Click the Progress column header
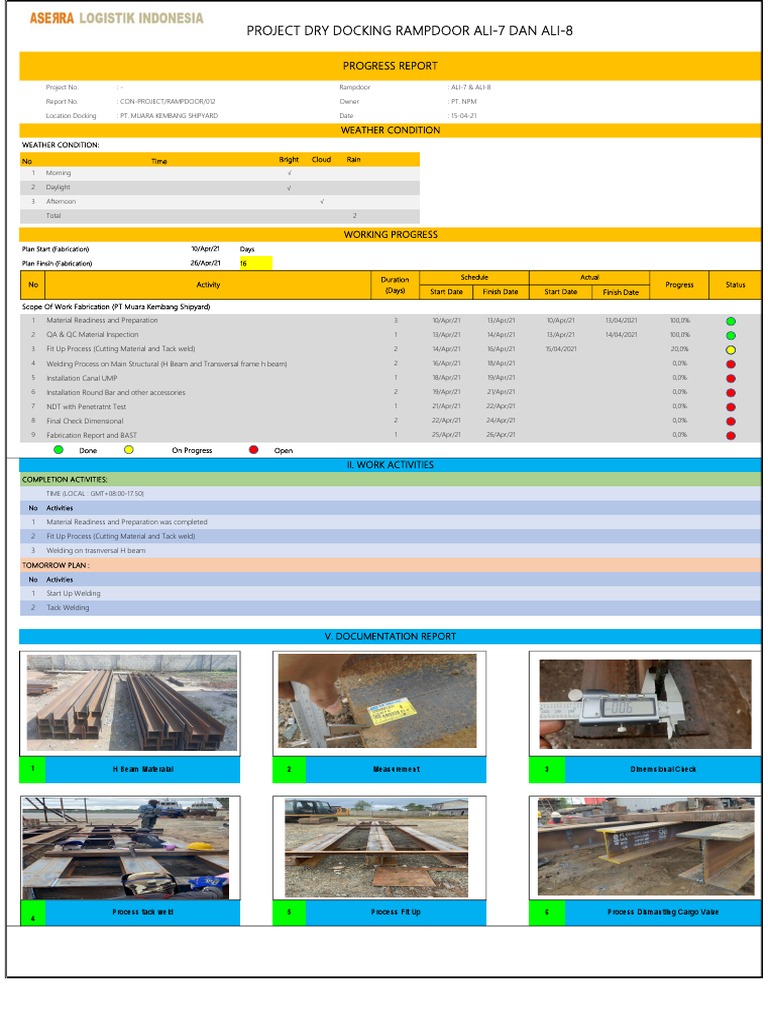Screen dimensions: 768x1024 point(679,285)
